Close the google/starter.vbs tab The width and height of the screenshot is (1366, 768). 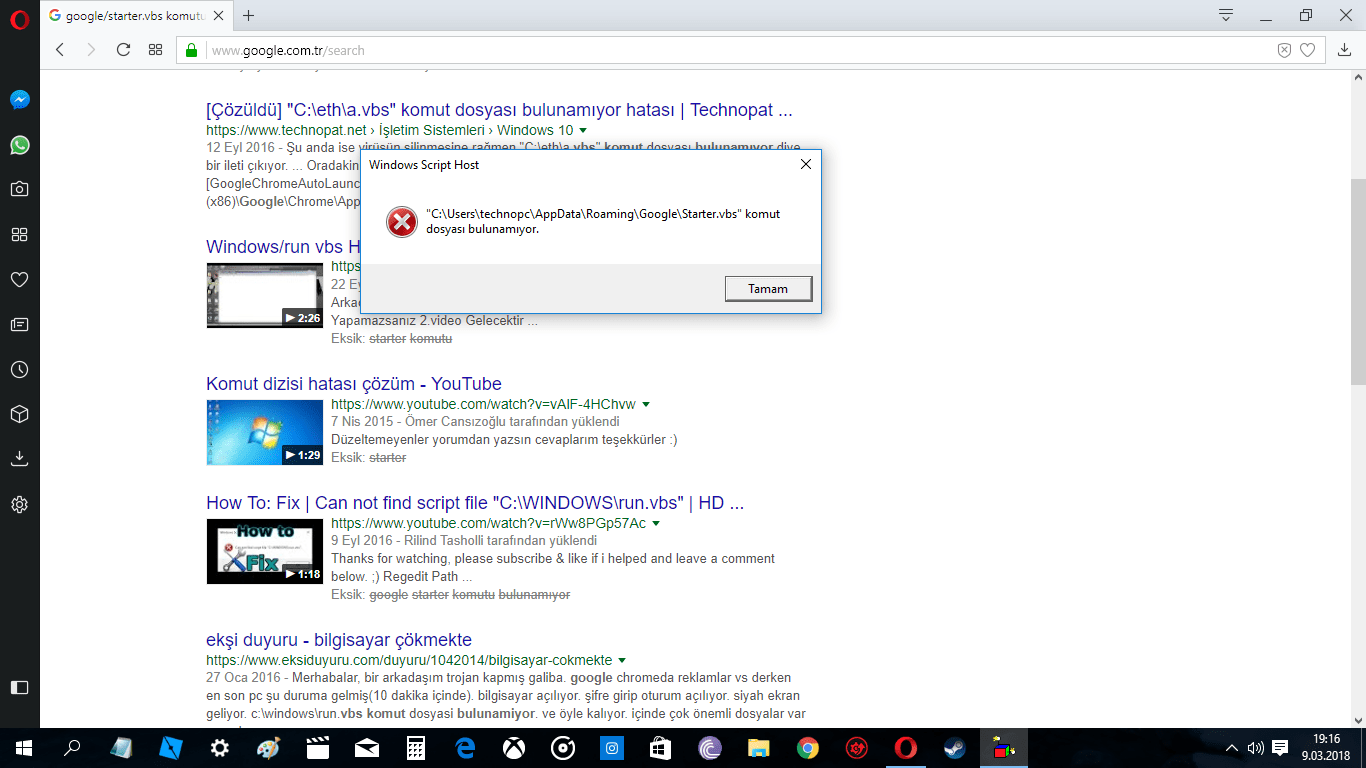(x=219, y=16)
